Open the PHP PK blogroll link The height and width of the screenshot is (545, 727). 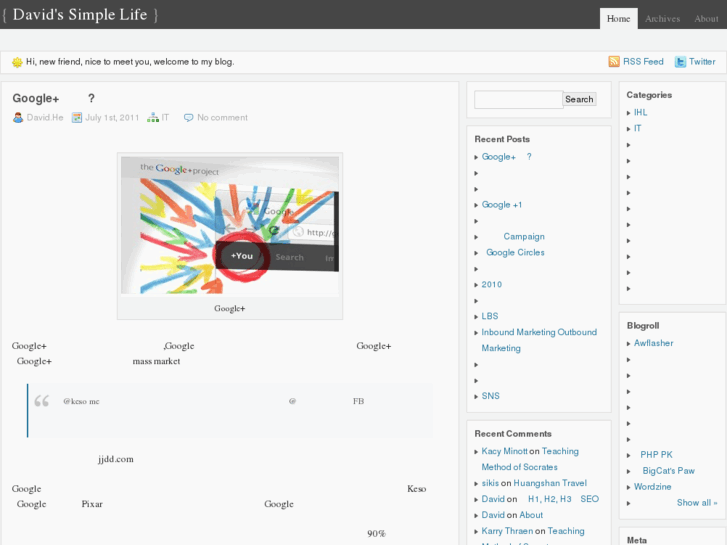[x=656, y=455]
